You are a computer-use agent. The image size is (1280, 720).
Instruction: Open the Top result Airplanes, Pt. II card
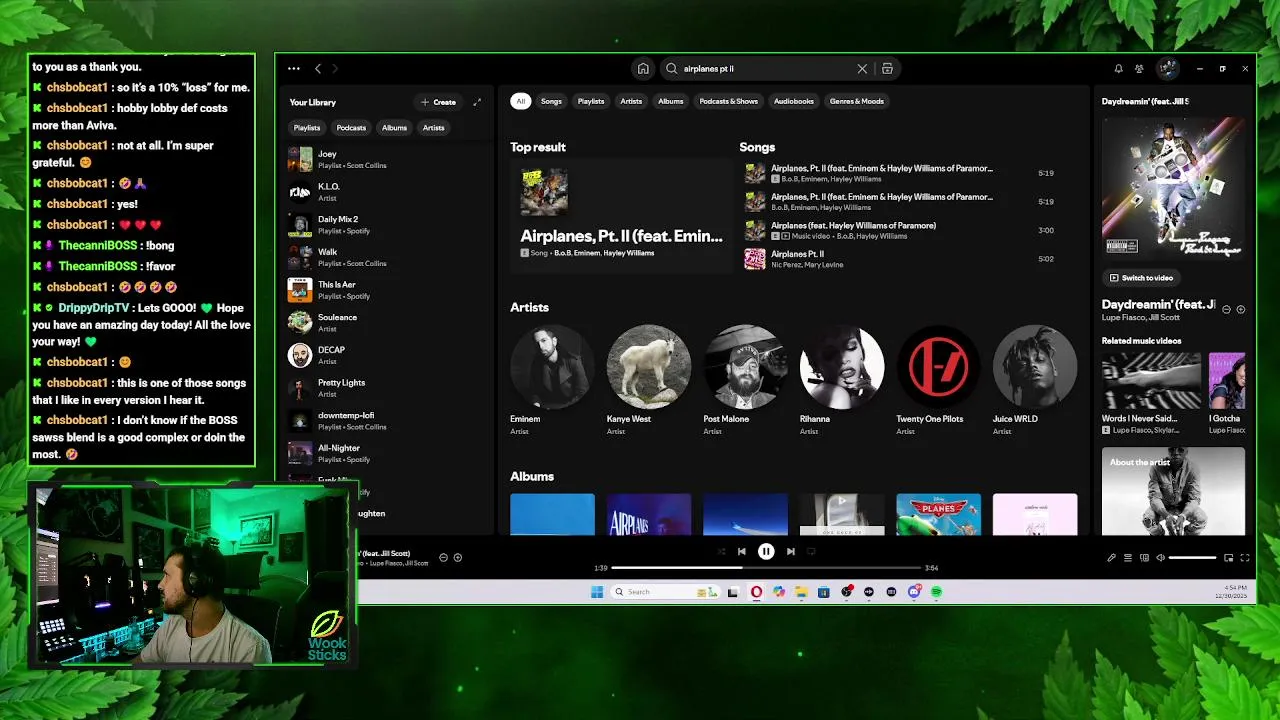621,215
